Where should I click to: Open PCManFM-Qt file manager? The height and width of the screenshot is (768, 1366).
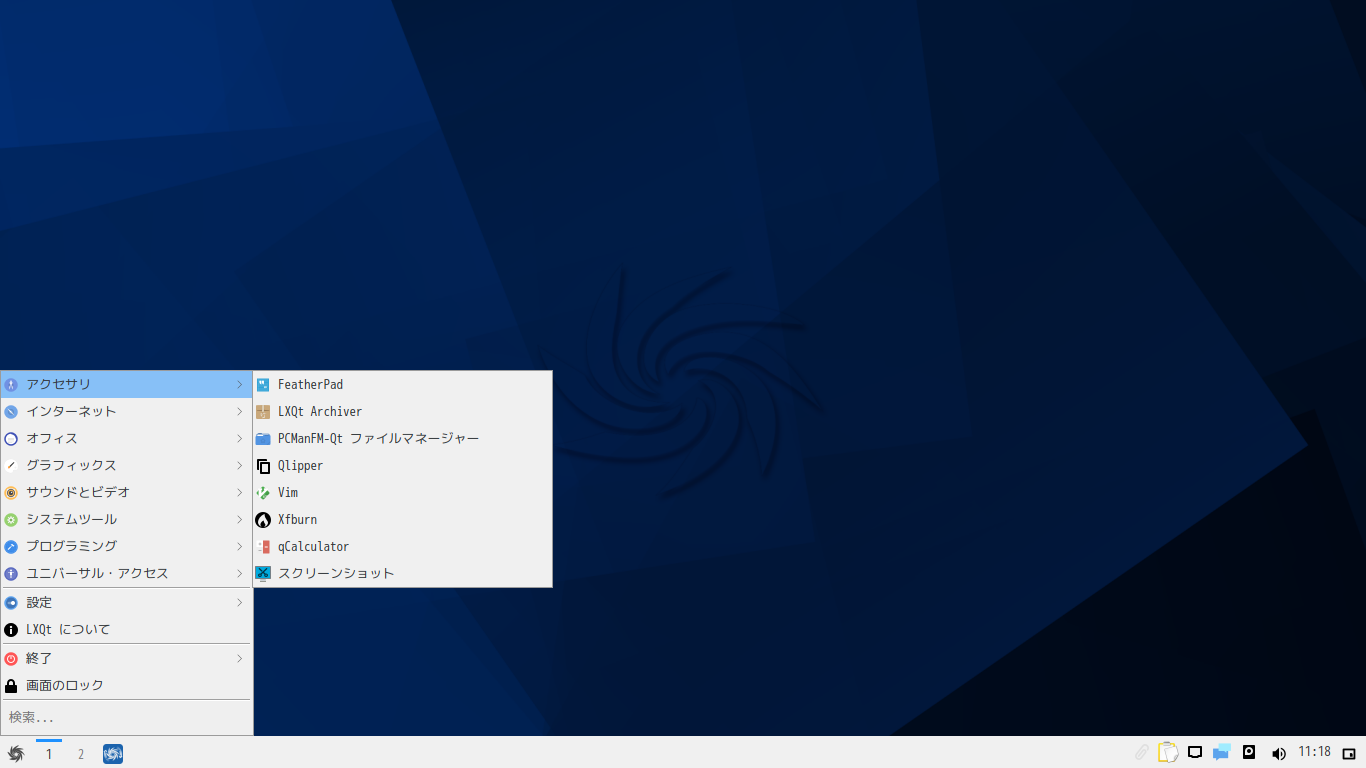coord(402,438)
